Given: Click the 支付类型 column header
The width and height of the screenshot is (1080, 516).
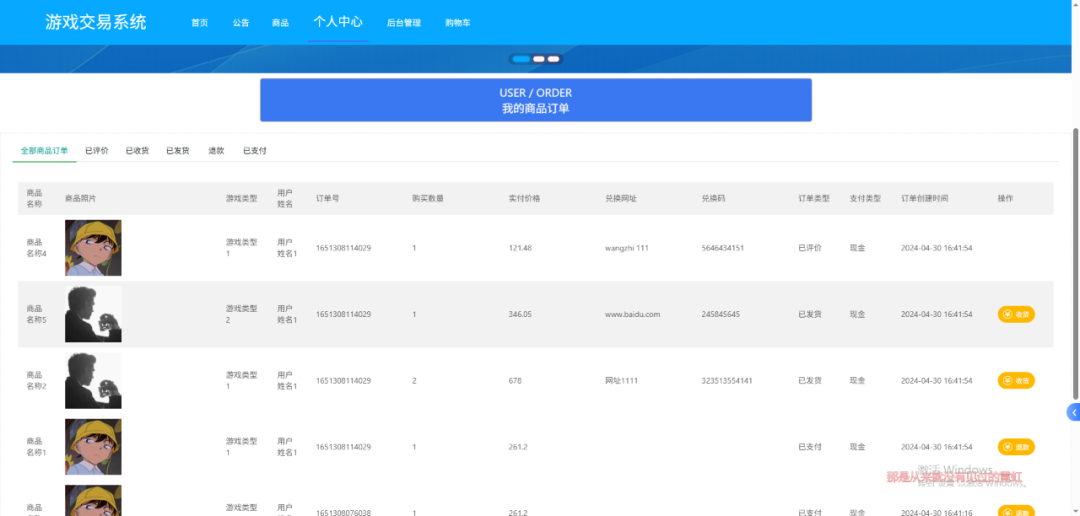Looking at the screenshot, I should tap(865, 198).
